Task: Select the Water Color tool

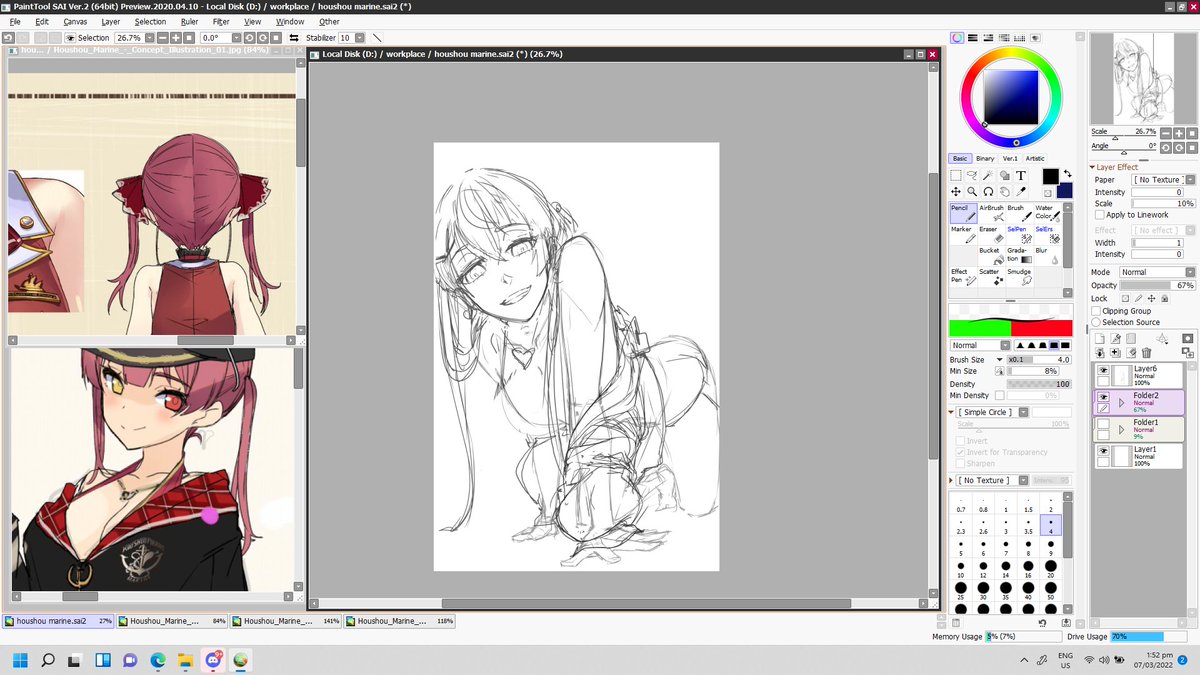Action: tap(1046, 213)
